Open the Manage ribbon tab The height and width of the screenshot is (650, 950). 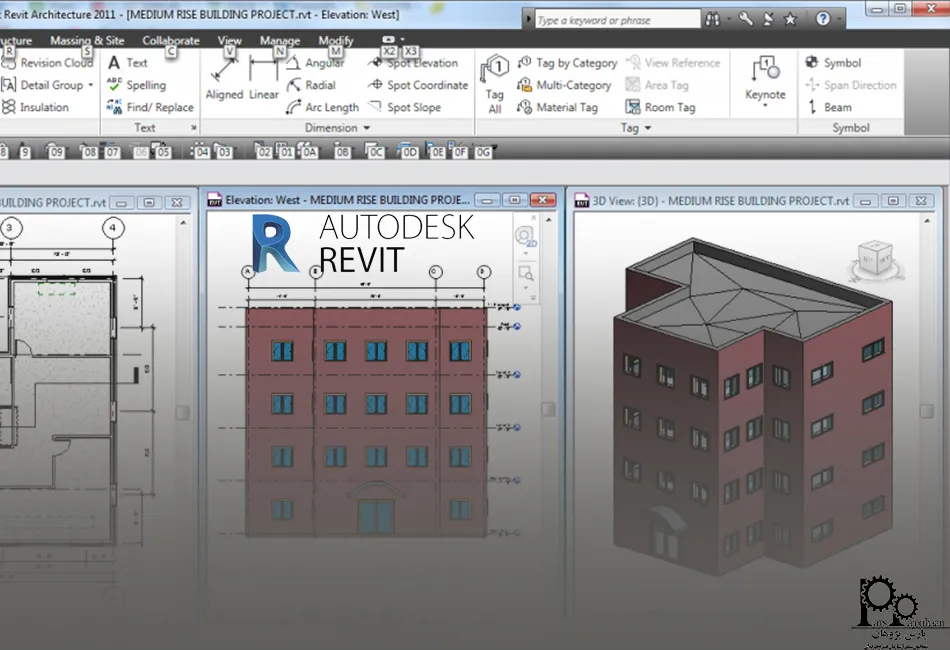point(280,41)
